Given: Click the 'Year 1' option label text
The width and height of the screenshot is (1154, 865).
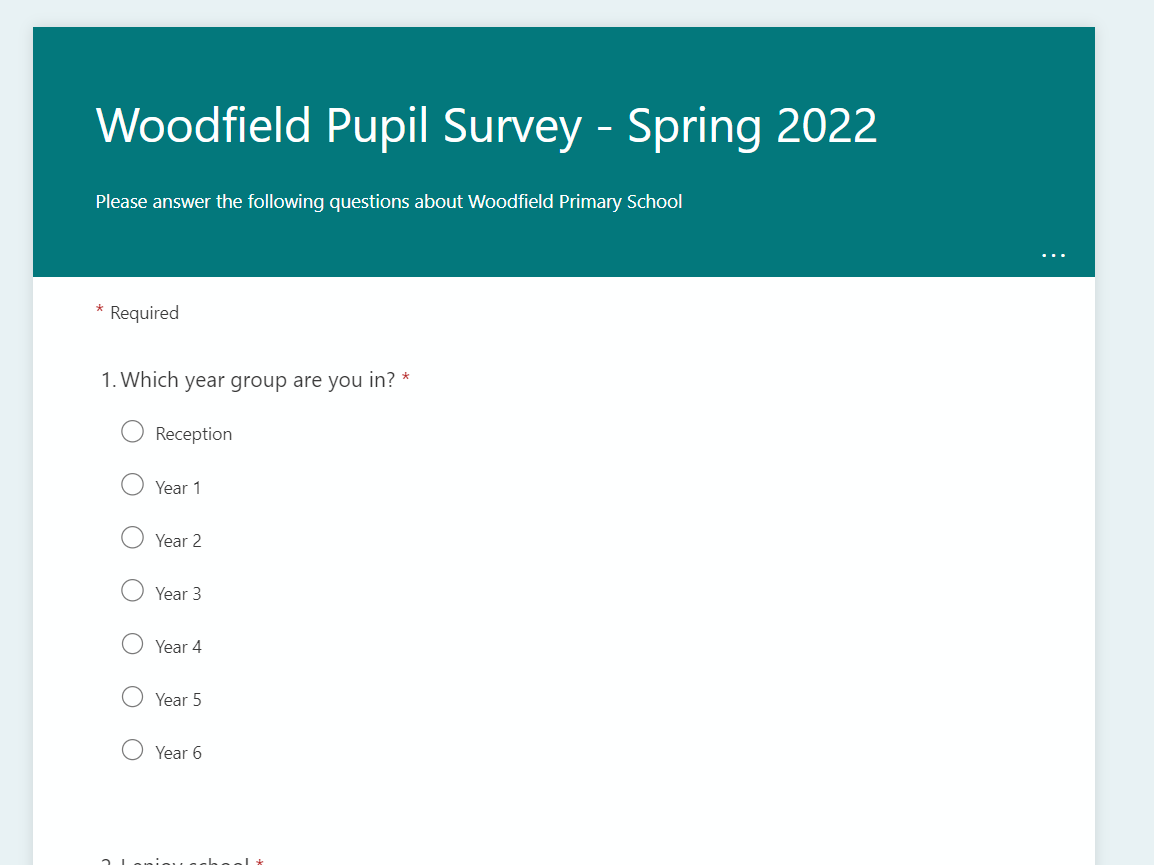Looking at the screenshot, I should coord(178,488).
